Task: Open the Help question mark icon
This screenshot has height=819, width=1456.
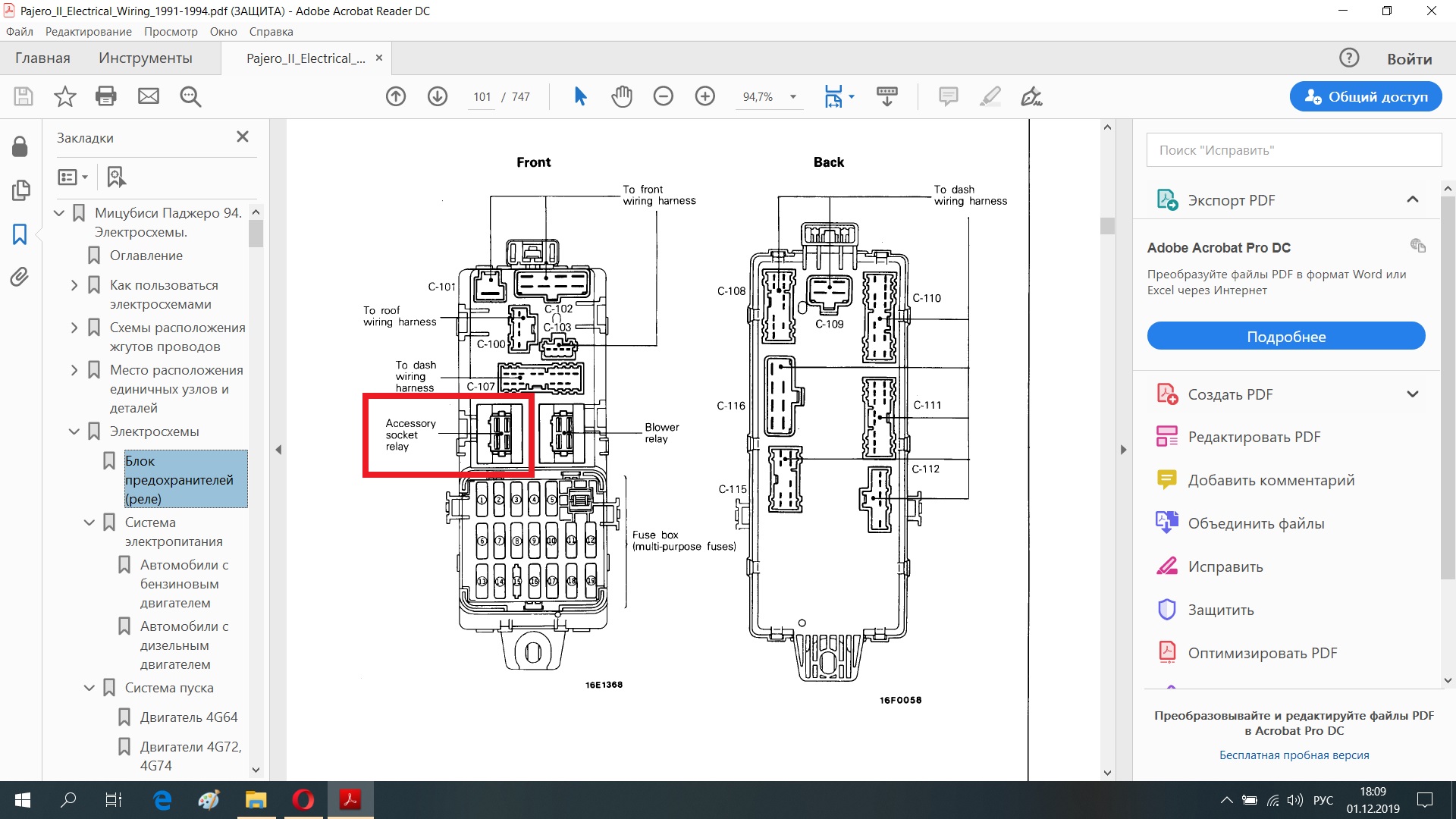Action: click(1349, 58)
